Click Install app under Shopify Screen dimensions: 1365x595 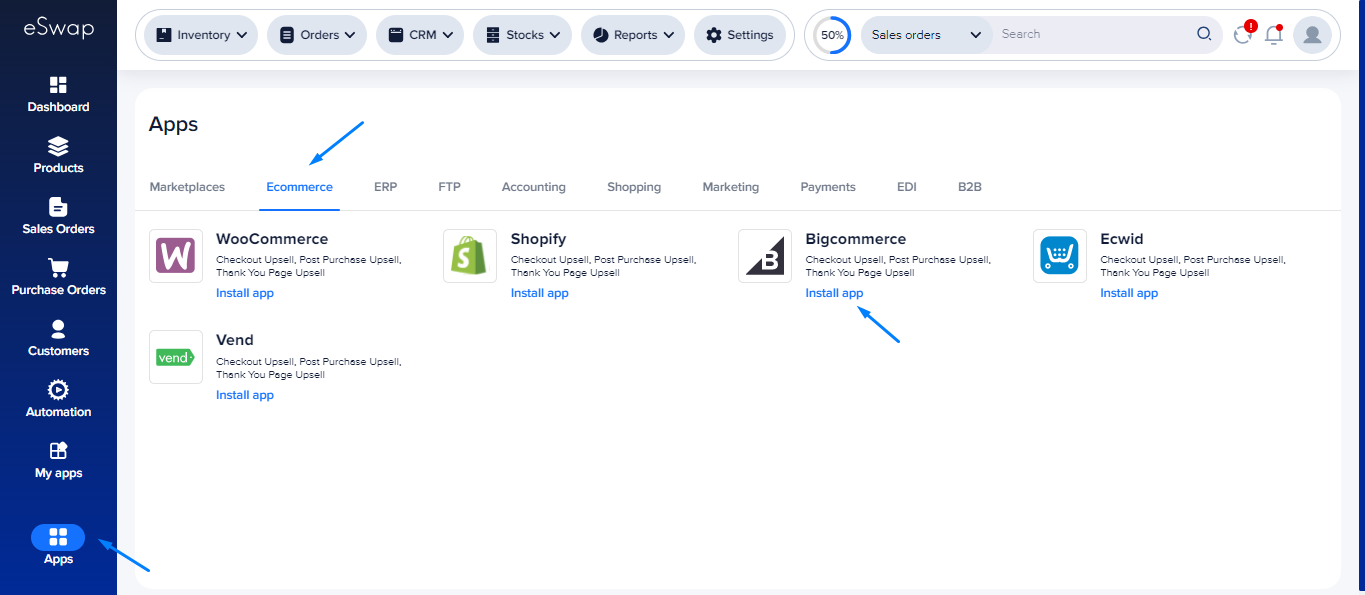539,293
